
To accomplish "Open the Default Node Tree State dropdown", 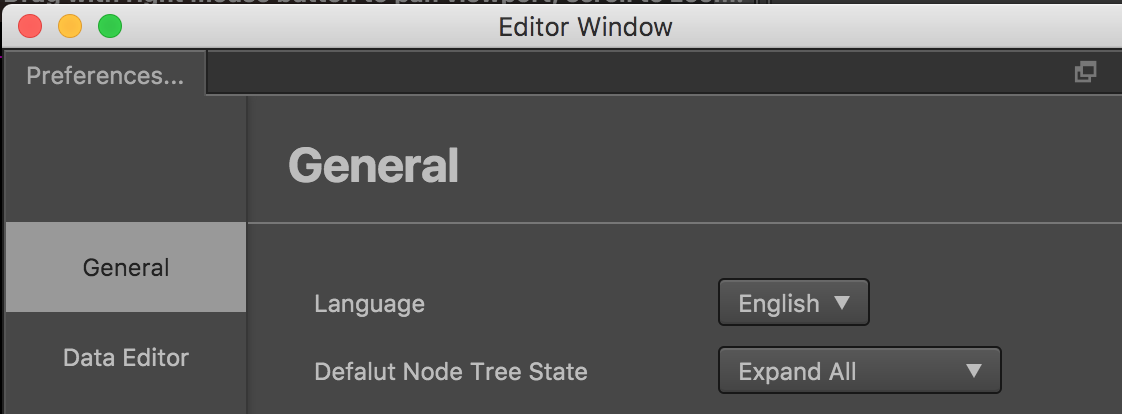I will click(x=859, y=371).
